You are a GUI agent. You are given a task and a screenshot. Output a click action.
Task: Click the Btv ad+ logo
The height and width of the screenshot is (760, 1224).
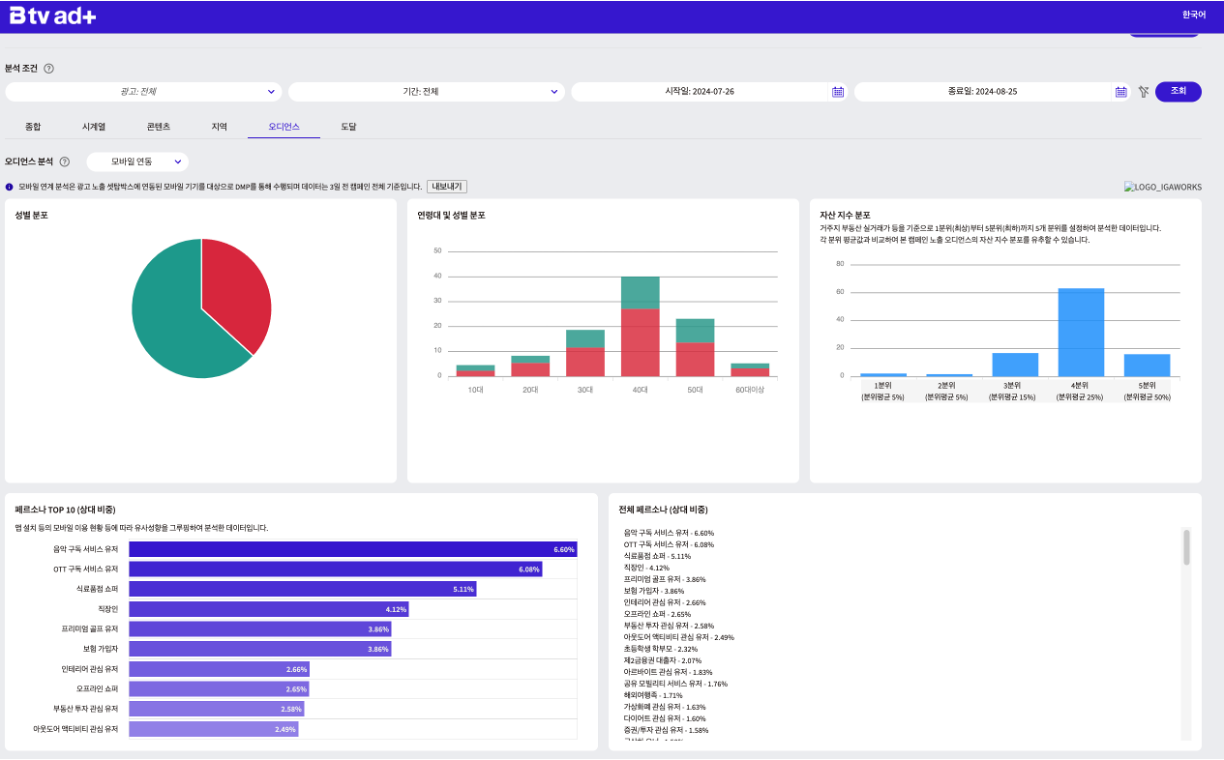point(53,15)
